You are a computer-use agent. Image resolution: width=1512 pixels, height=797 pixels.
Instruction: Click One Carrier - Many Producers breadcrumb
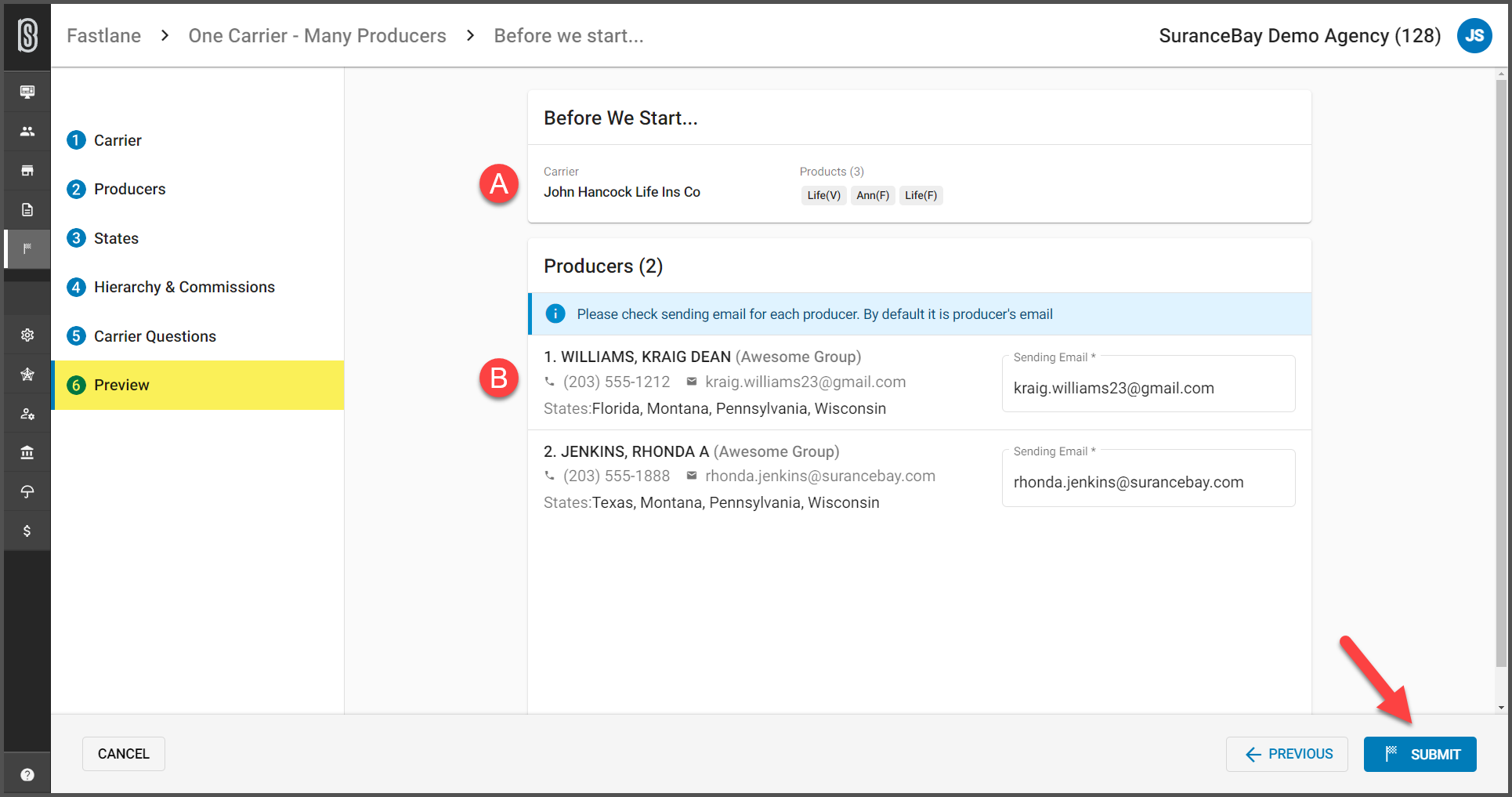coord(317,35)
